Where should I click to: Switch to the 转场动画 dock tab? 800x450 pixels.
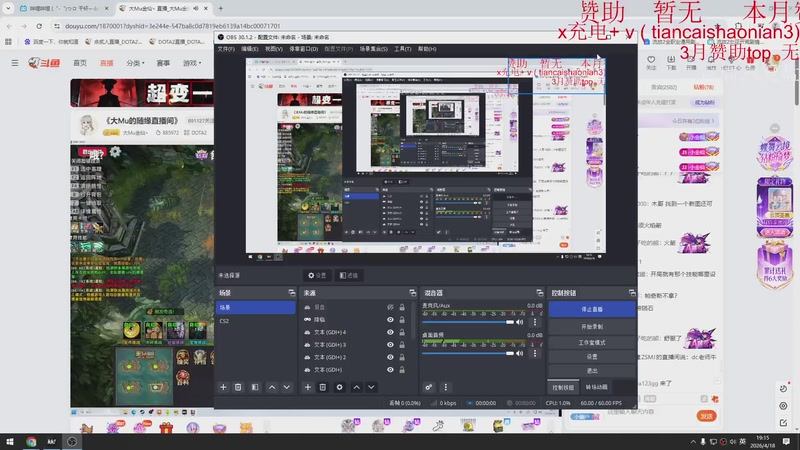(596, 387)
